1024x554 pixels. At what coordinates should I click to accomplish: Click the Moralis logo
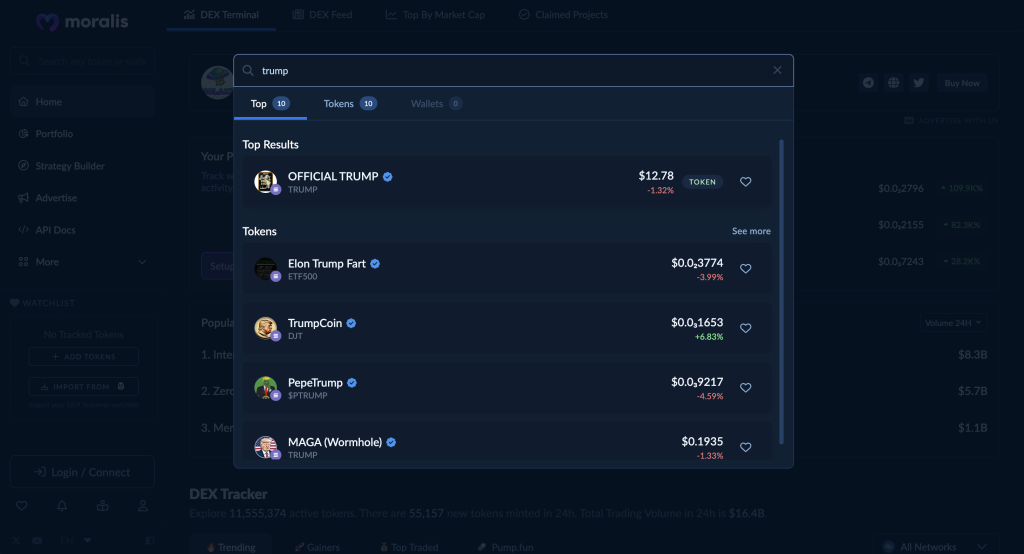(x=82, y=22)
